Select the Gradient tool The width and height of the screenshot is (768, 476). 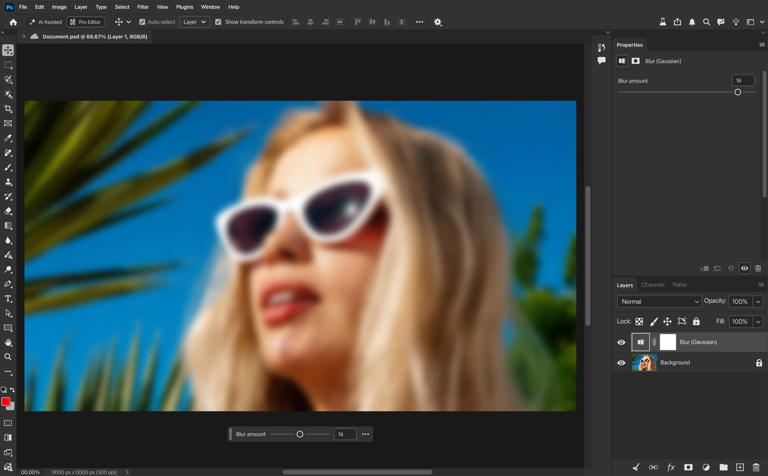tap(8, 226)
